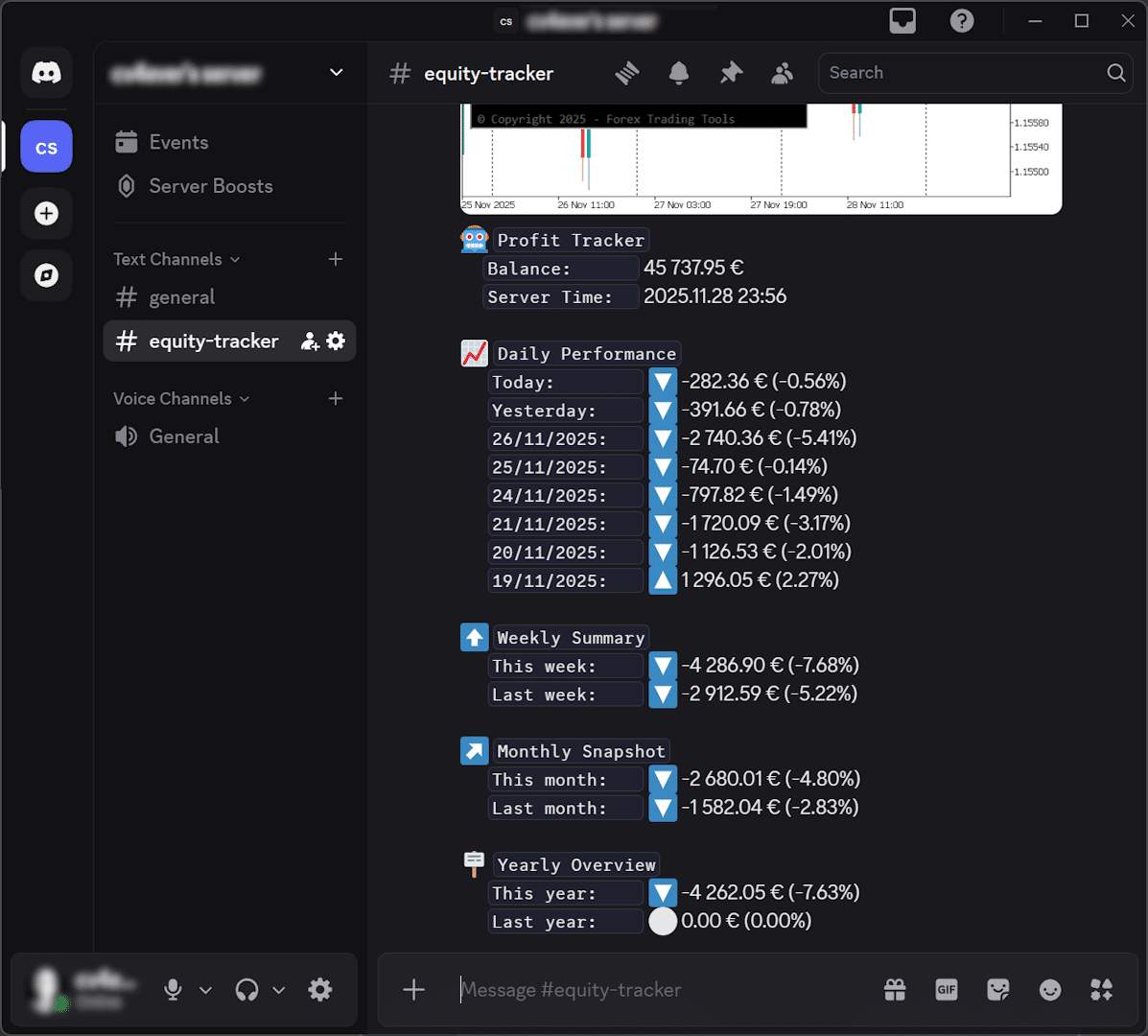Open pinned messages with the pin icon
Viewport: 1148px width, 1036px height.
point(731,73)
